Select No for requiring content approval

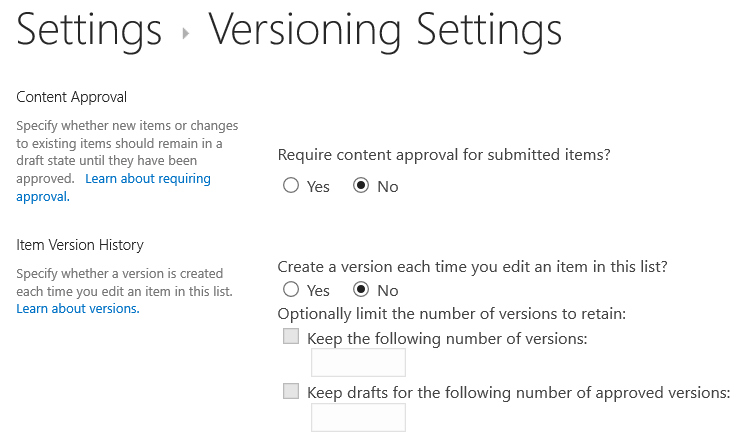[x=361, y=186]
